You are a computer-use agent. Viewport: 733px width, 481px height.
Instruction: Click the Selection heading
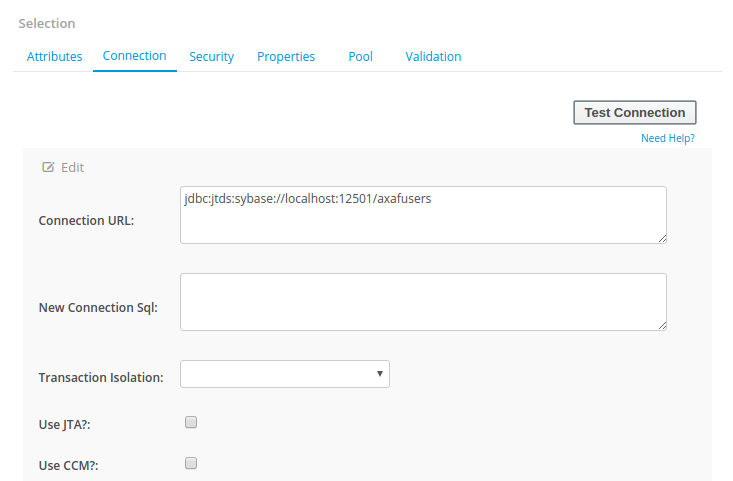(x=47, y=23)
